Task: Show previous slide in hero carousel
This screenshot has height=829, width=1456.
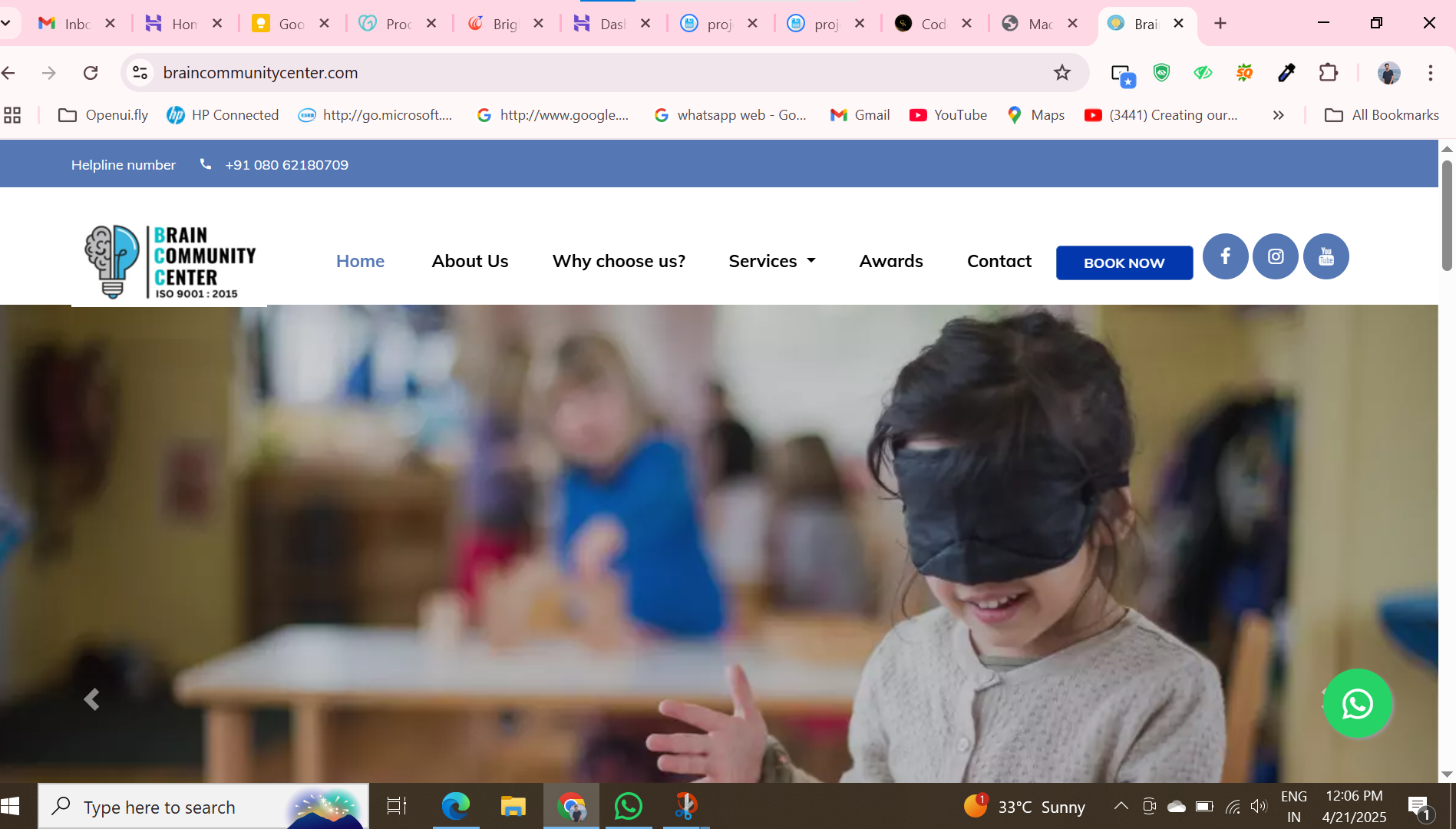Action: [91, 699]
